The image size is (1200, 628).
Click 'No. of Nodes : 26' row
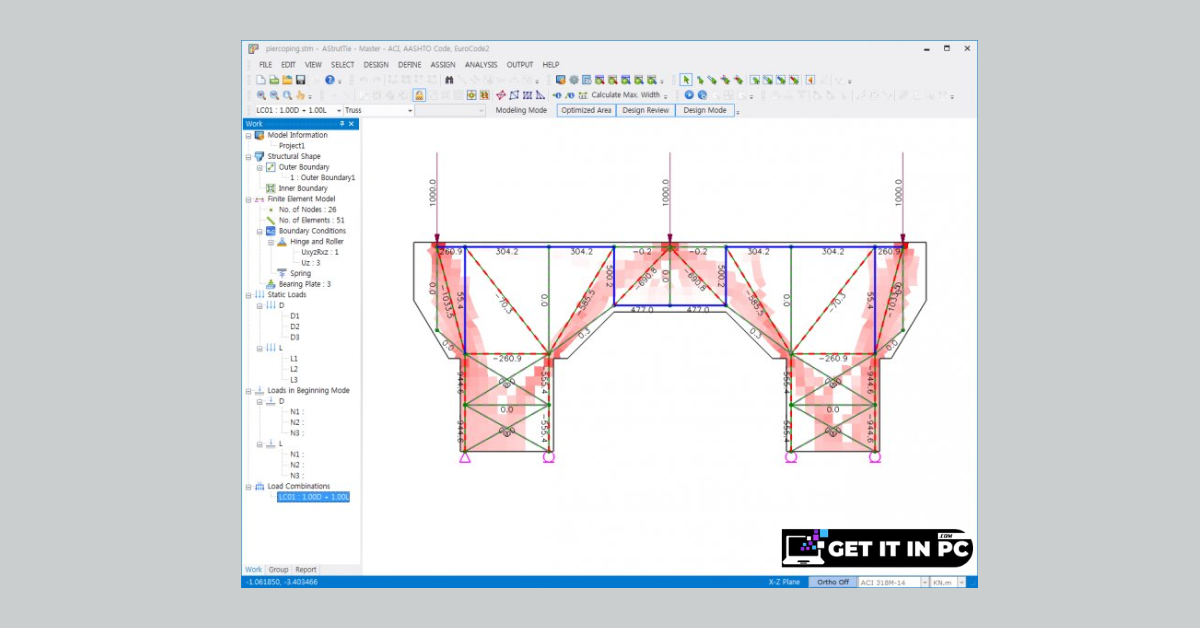point(307,210)
